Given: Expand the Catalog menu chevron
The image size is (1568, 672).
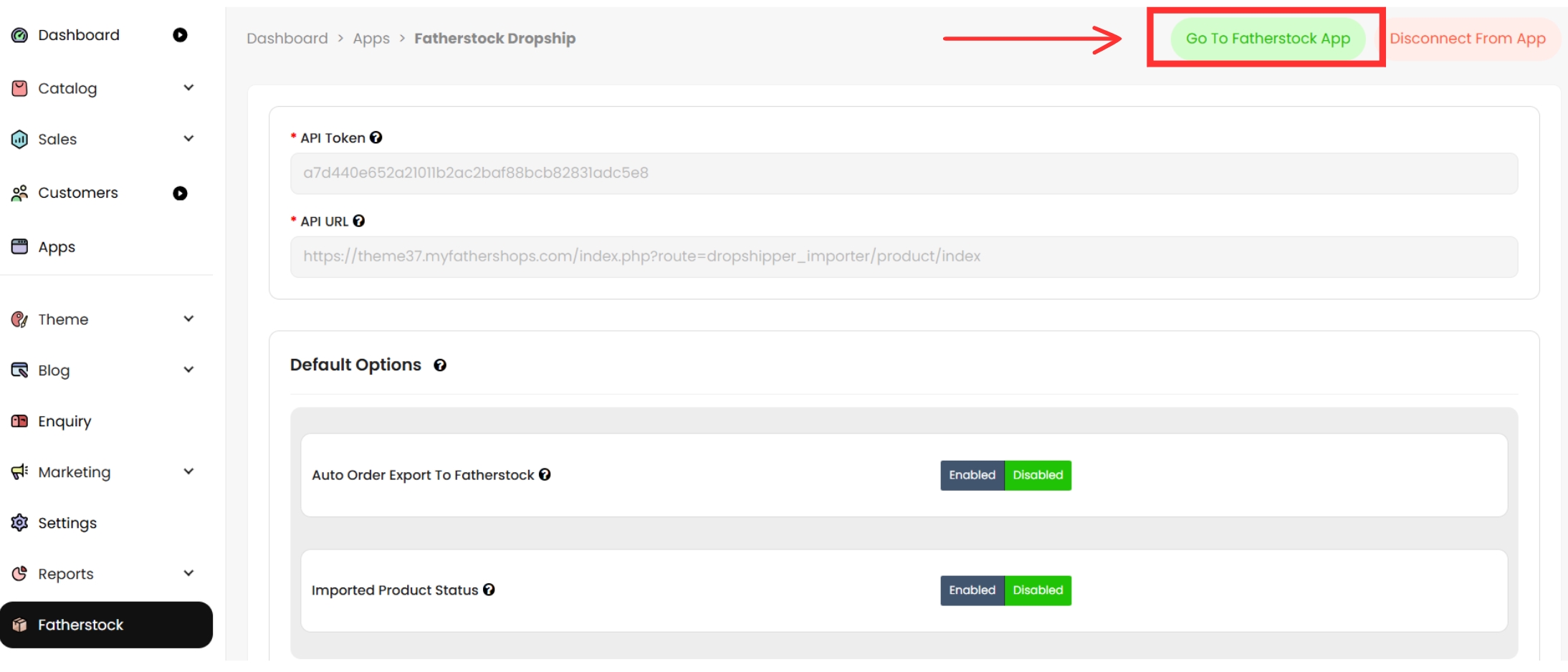Looking at the screenshot, I should [x=188, y=87].
